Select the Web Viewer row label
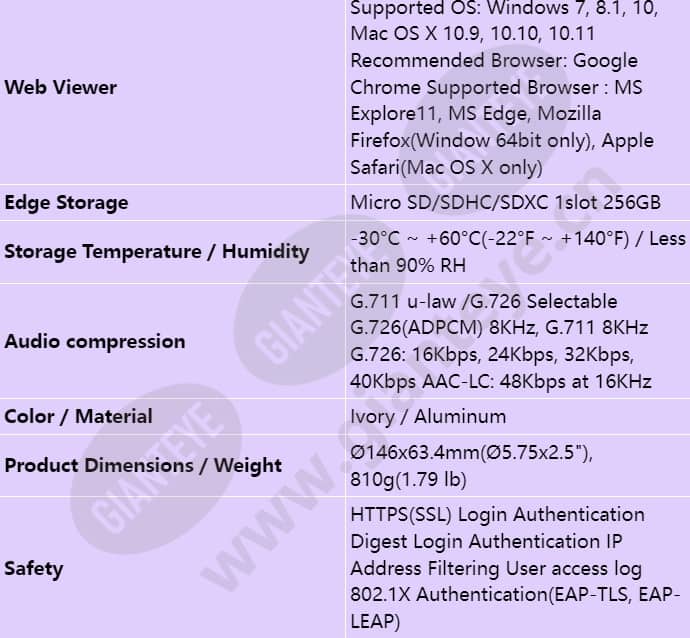This screenshot has height=638, width=690. (x=61, y=87)
